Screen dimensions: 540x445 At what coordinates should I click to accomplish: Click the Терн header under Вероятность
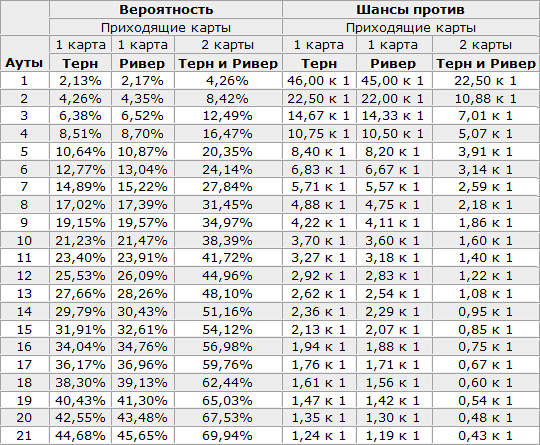[80, 63]
